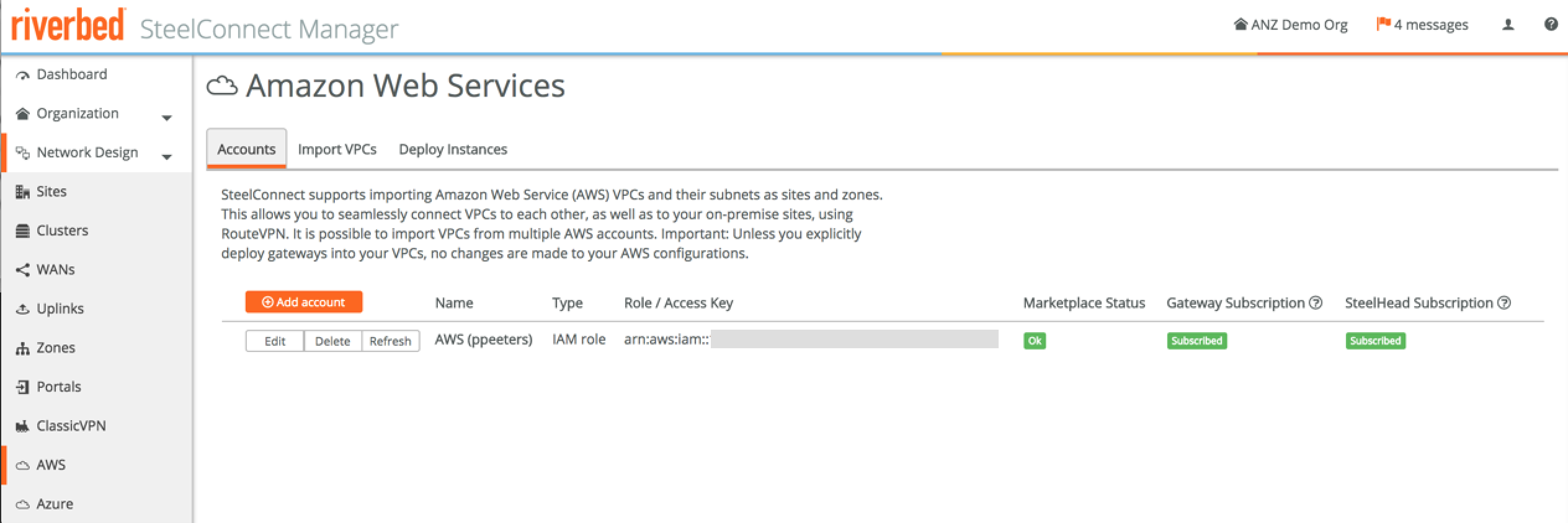Select the Accounts tab
This screenshot has width=1568, height=523.
[246, 149]
